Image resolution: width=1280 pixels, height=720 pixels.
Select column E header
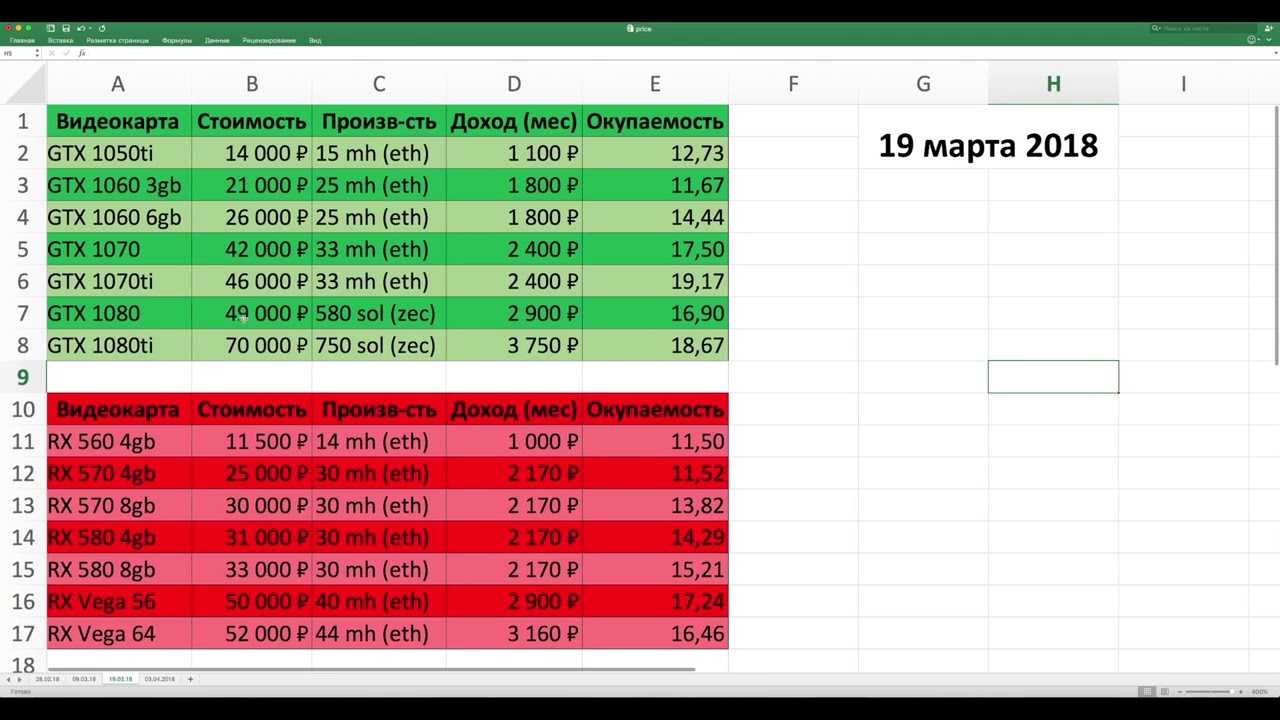(655, 84)
